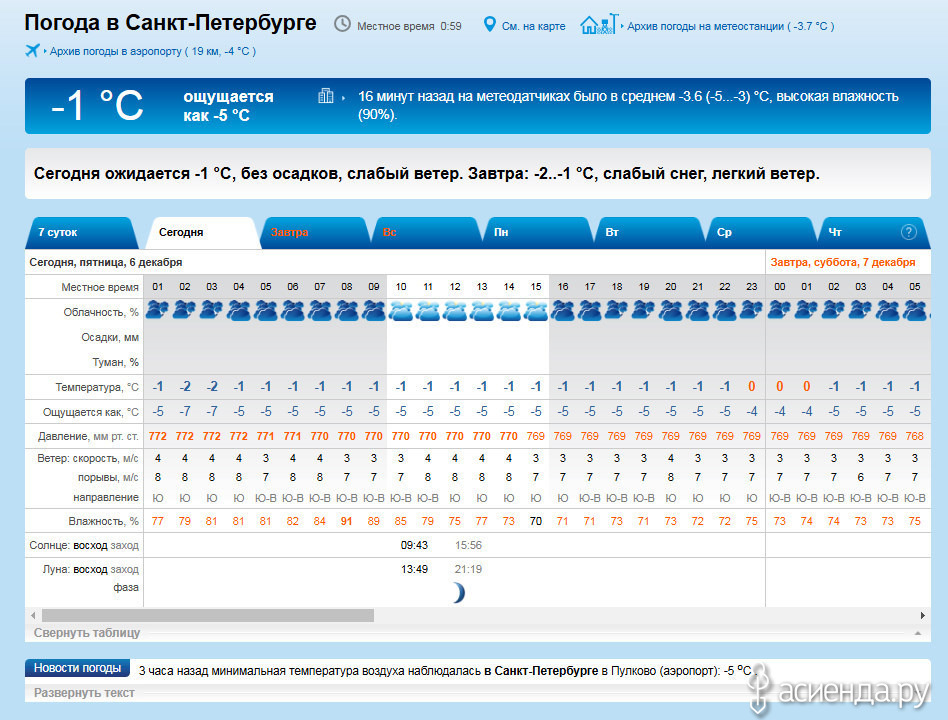Click the cloud icon for hour 07
This screenshot has width=948, height=720.
(x=320, y=311)
